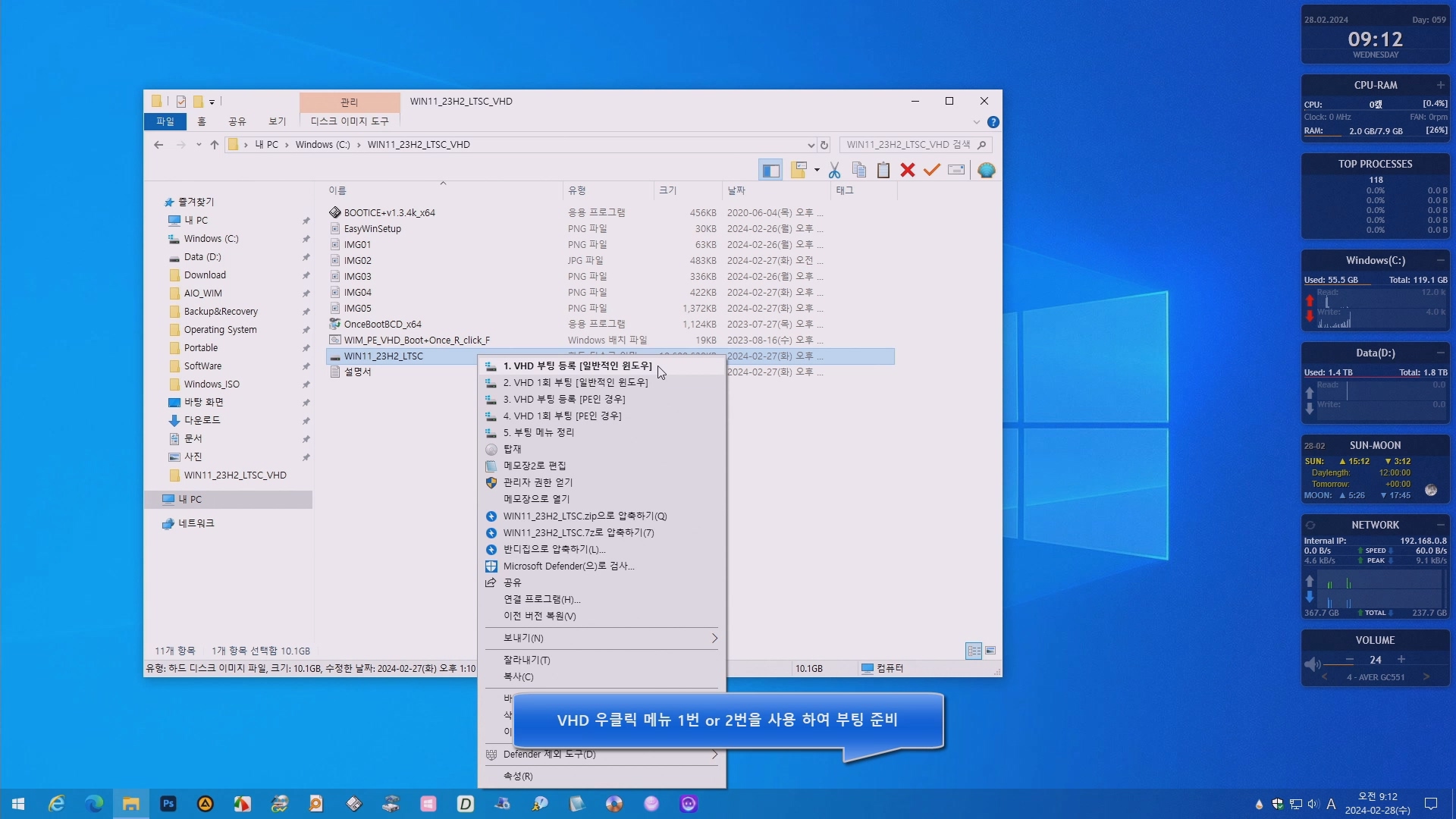Sort by the 크기 column header
The height and width of the screenshot is (819, 1456).
pos(687,191)
